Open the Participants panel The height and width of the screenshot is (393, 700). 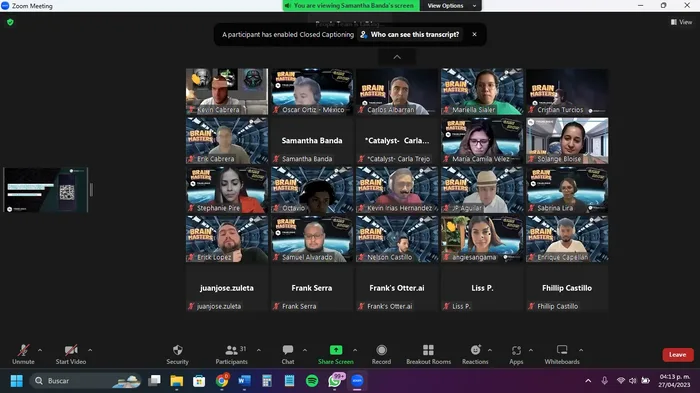(231, 355)
